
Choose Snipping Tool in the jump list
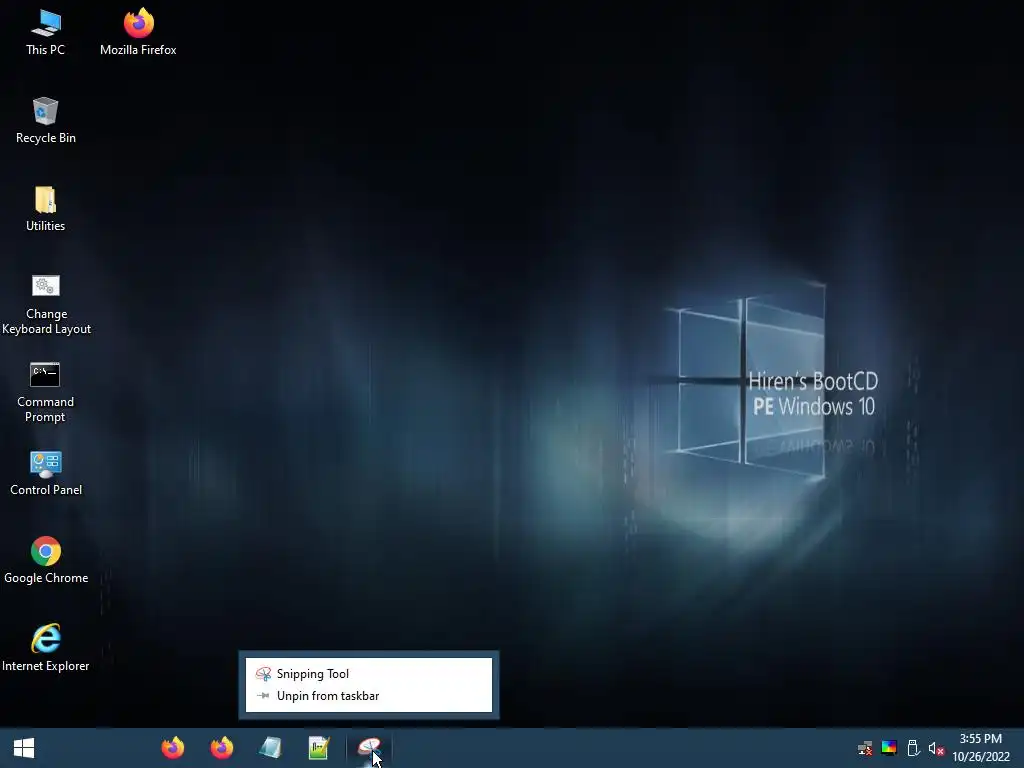coord(369,674)
